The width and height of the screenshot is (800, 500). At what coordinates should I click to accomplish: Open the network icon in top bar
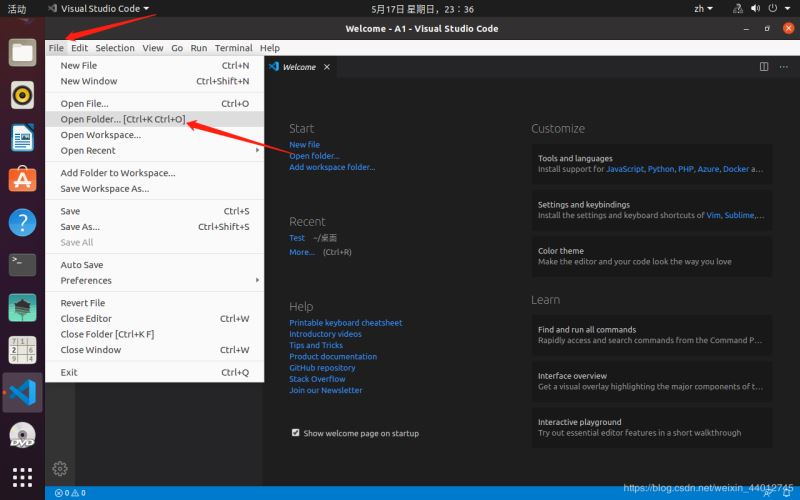(738, 9)
